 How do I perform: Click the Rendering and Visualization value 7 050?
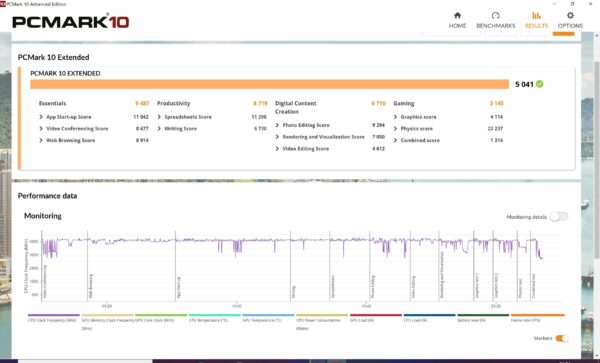pos(378,137)
